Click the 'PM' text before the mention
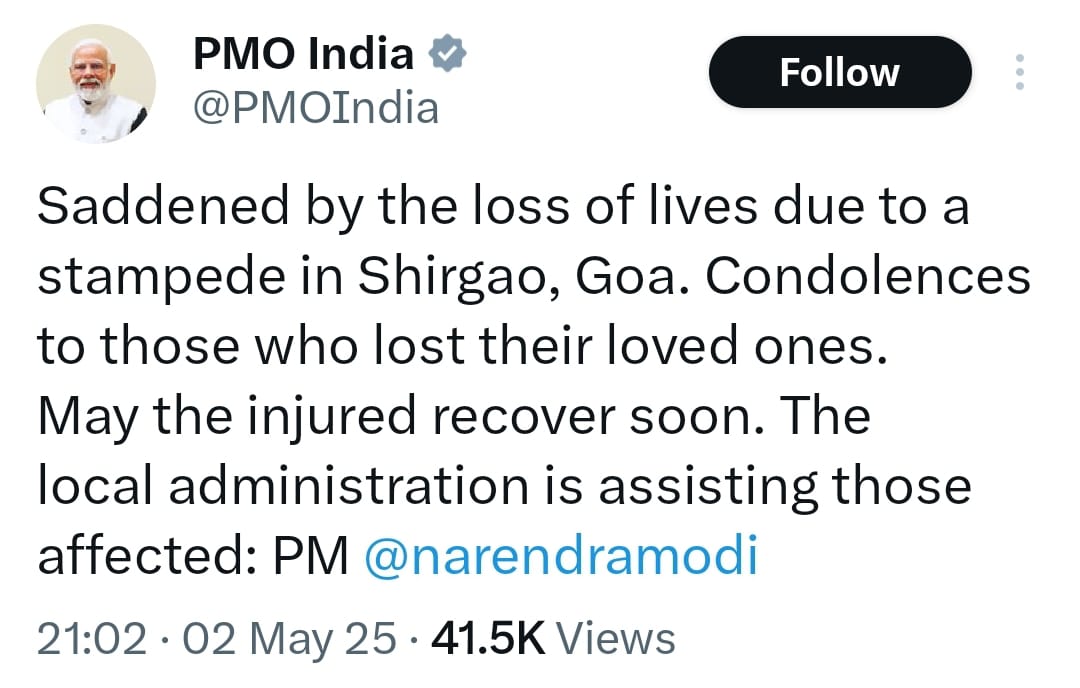Image resolution: width=1080 pixels, height=688 pixels. (x=311, y=556)
